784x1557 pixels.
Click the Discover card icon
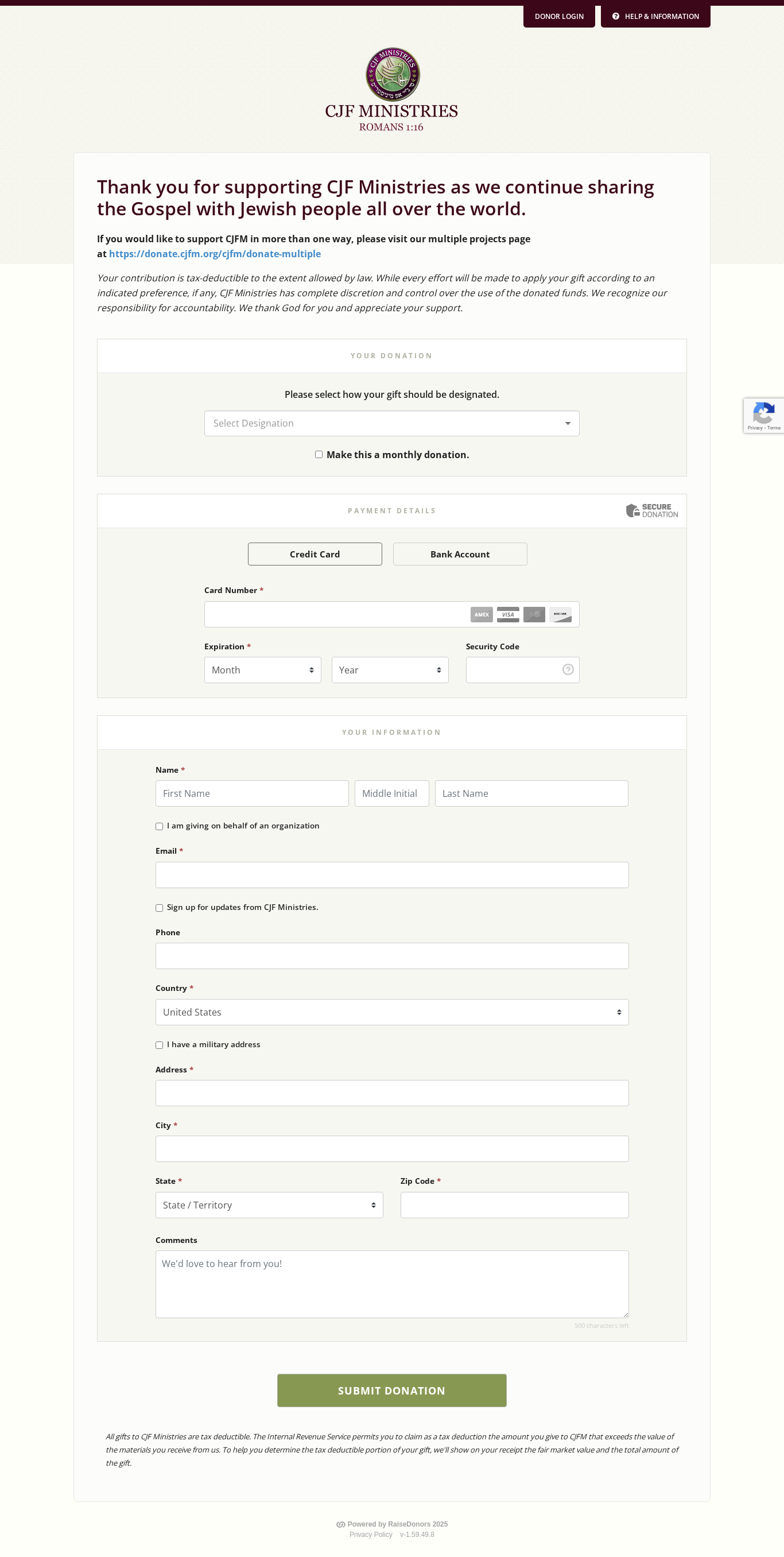(x=560, y=614)
